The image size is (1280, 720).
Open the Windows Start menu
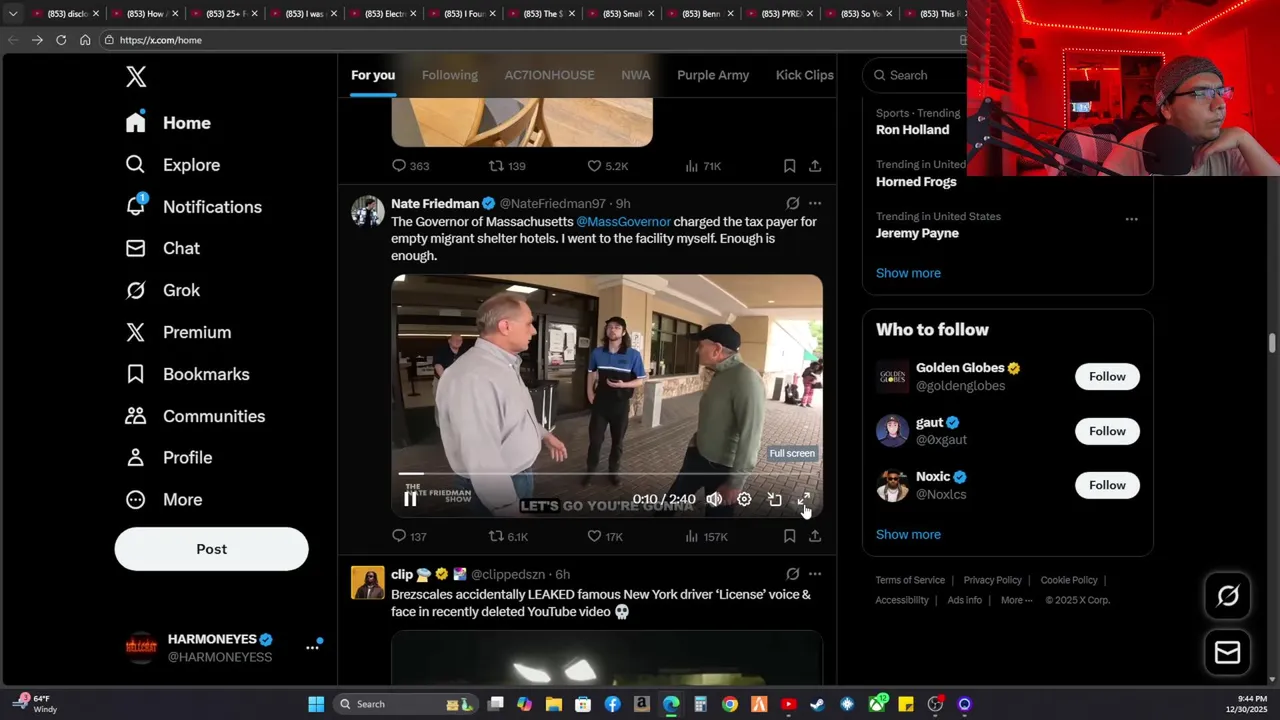point(316,704)
